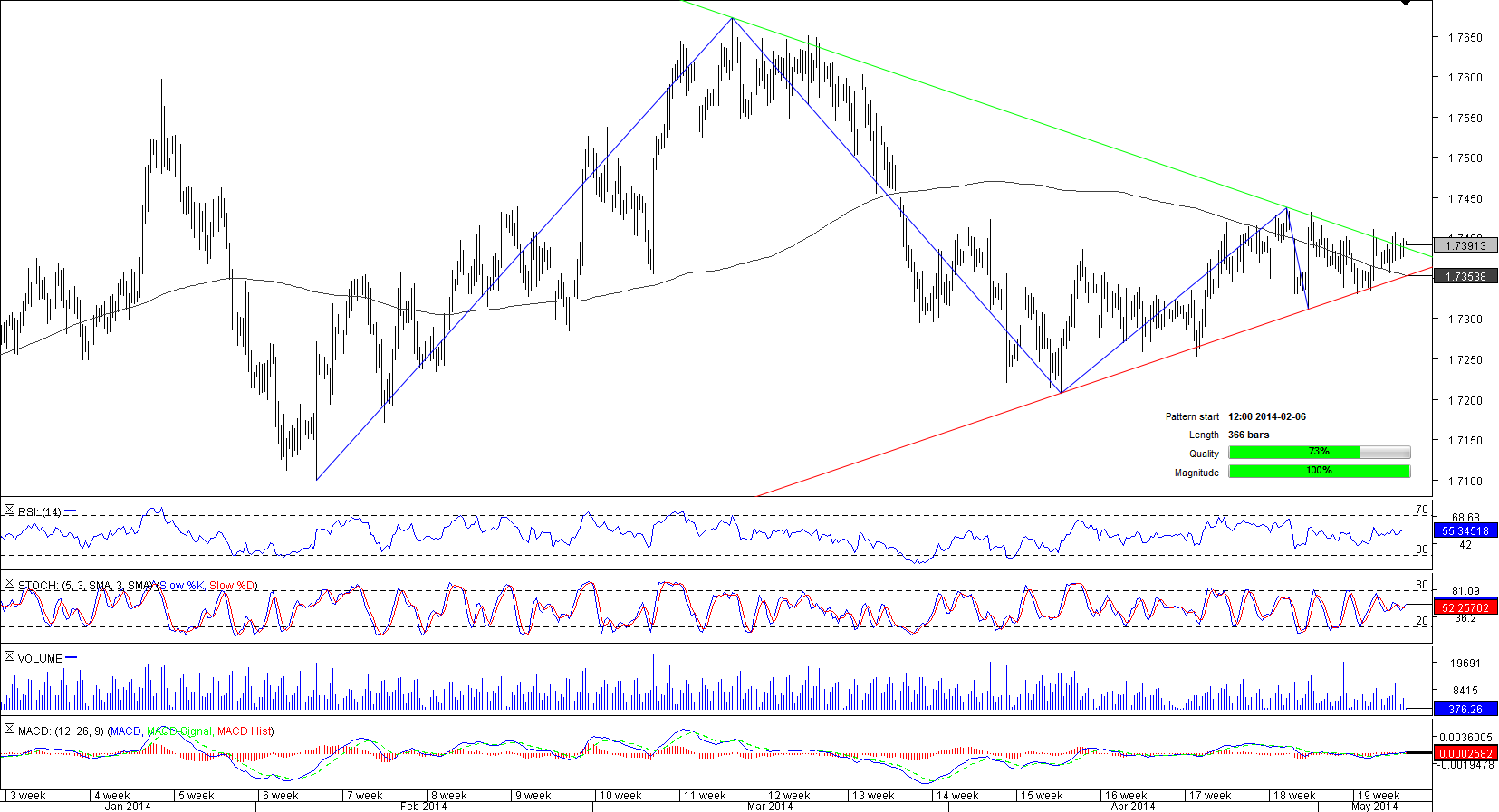Viewport: 1499px width, 812px height.
Task: Click the MACD Hist legend entry
Action: pos(244,731)
